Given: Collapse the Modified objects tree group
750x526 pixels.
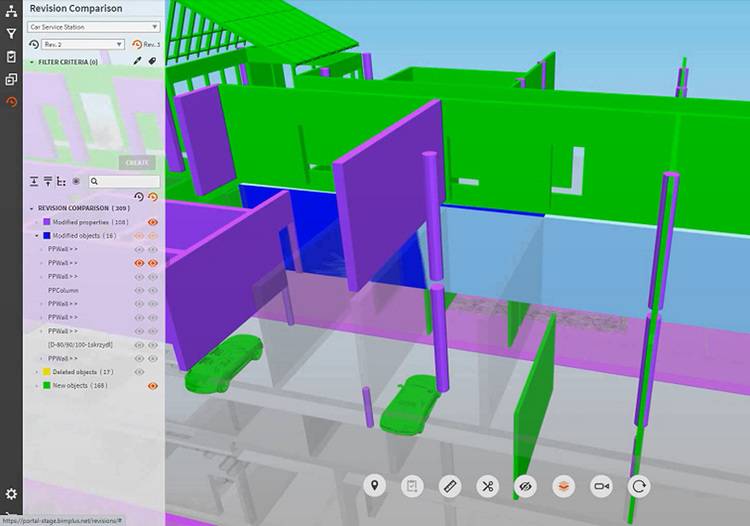Looking at the screenshot, I should click(37, 236).
